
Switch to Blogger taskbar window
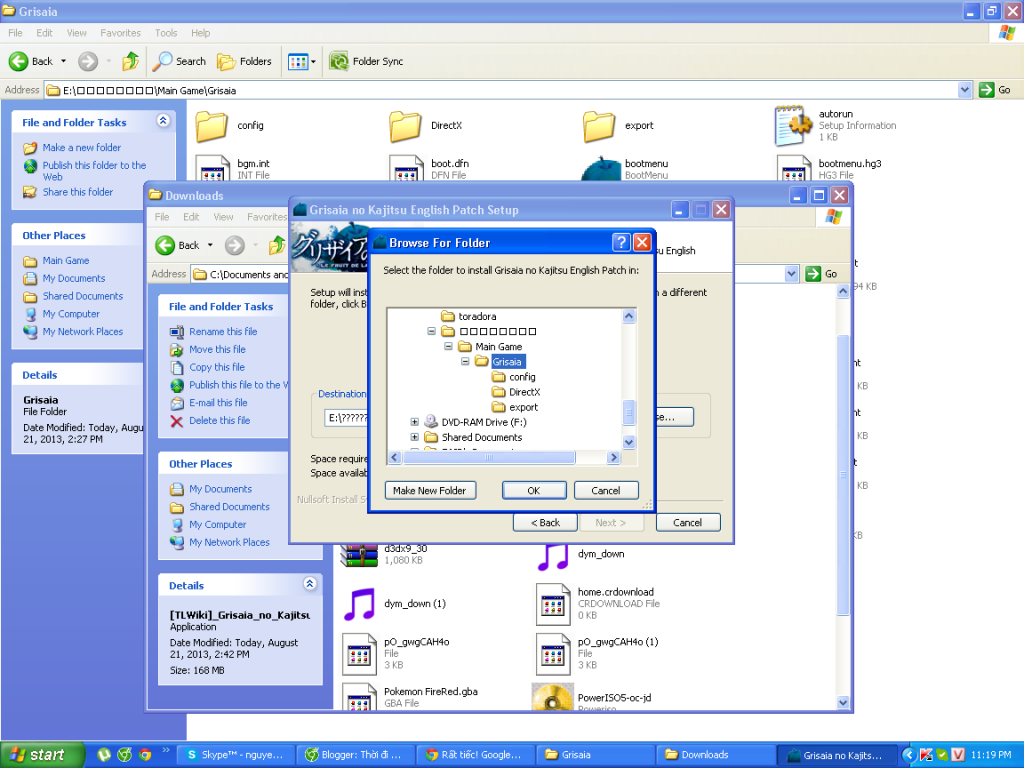click(x=355, y=755)
